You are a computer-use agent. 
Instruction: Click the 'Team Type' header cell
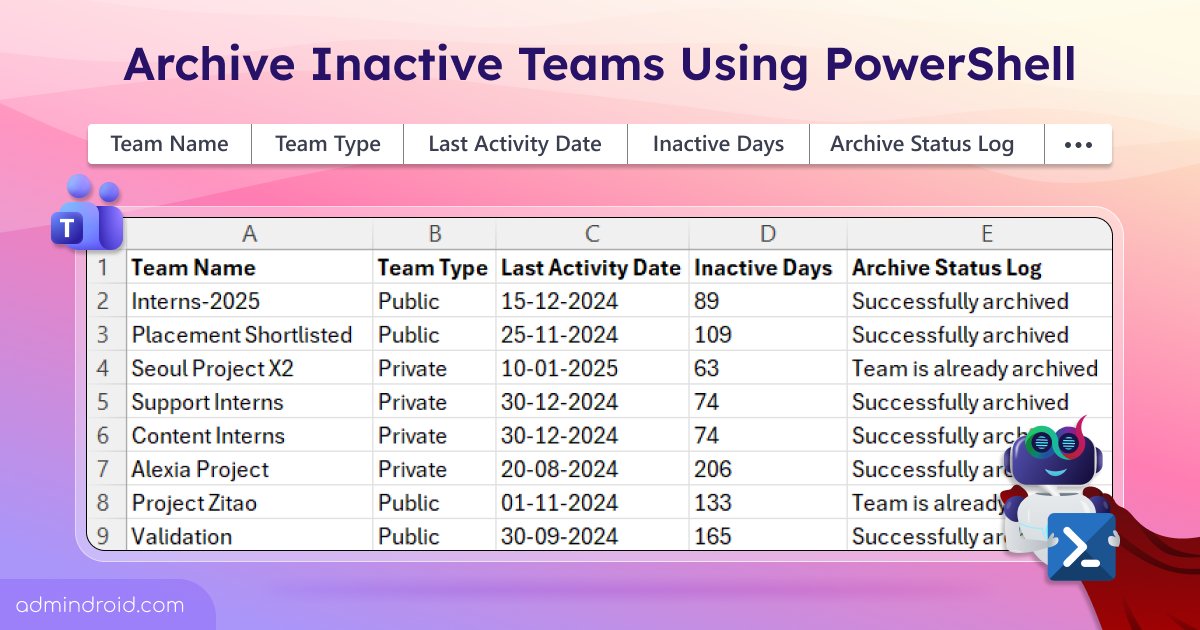pos(435,268)
